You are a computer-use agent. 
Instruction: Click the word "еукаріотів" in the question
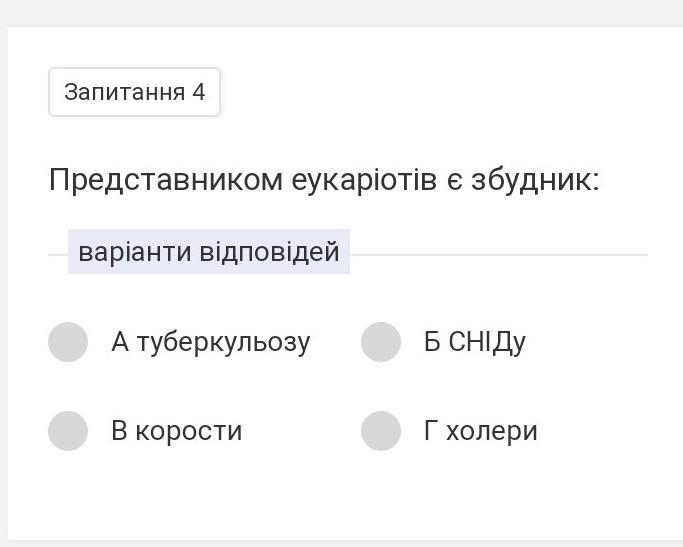[x=364, y=180]
